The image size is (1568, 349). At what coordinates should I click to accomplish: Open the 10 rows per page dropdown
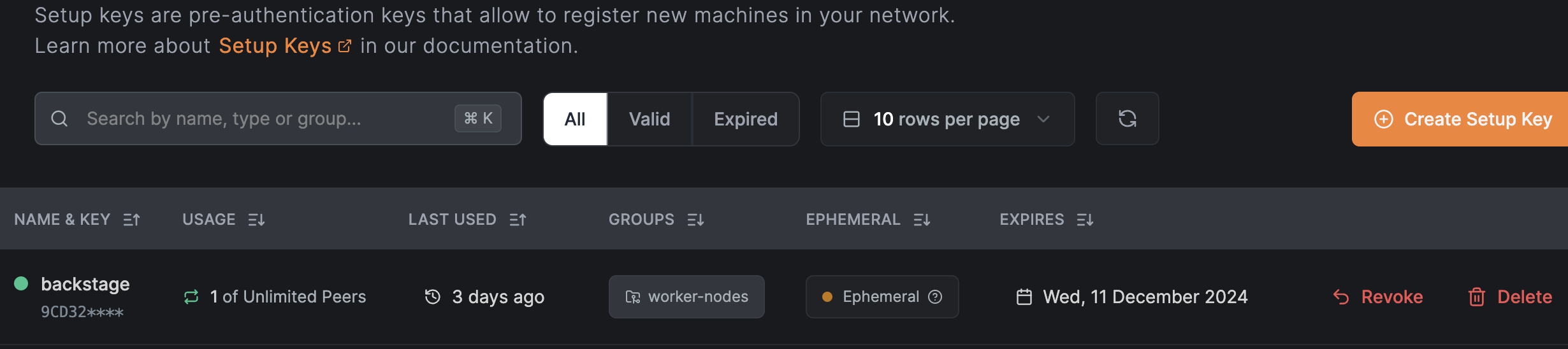[x=947, y=119]
